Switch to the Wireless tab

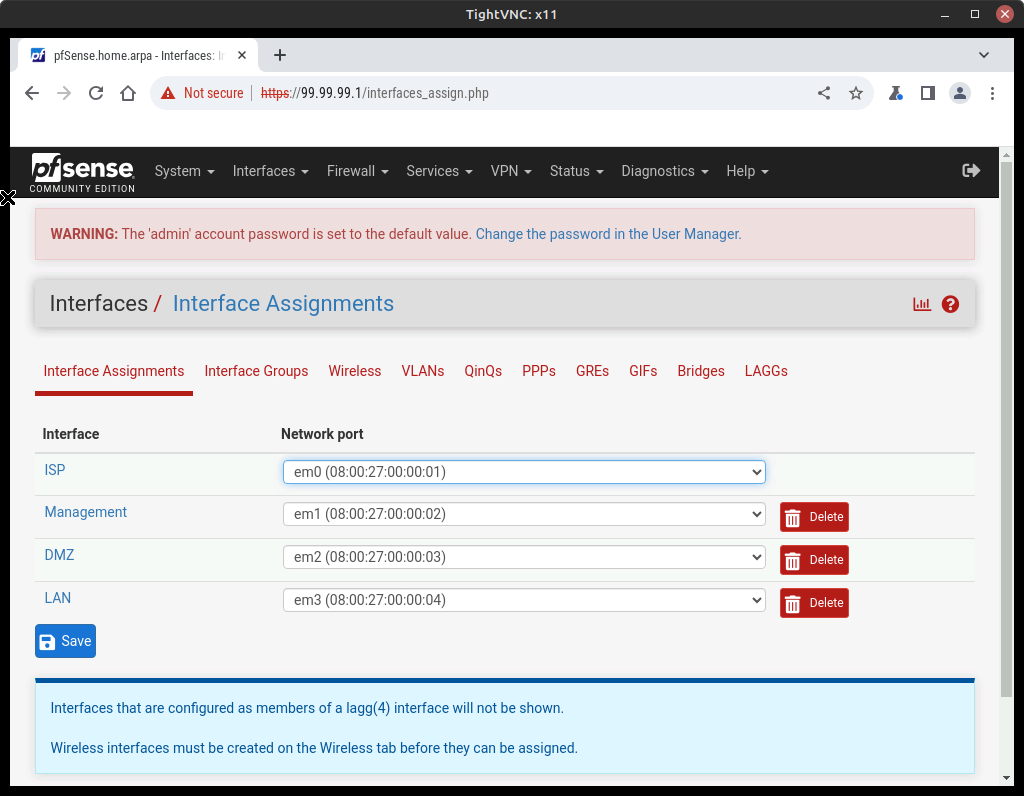click(x=355, y=371)
